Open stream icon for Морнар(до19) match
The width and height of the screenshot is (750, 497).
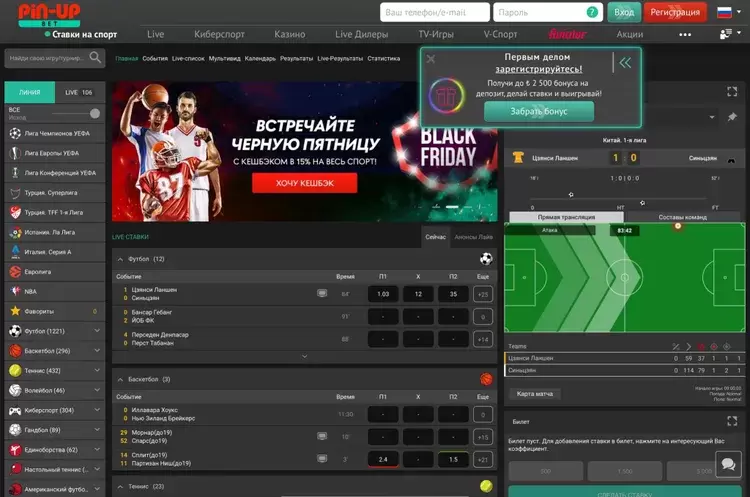(322, 436)
